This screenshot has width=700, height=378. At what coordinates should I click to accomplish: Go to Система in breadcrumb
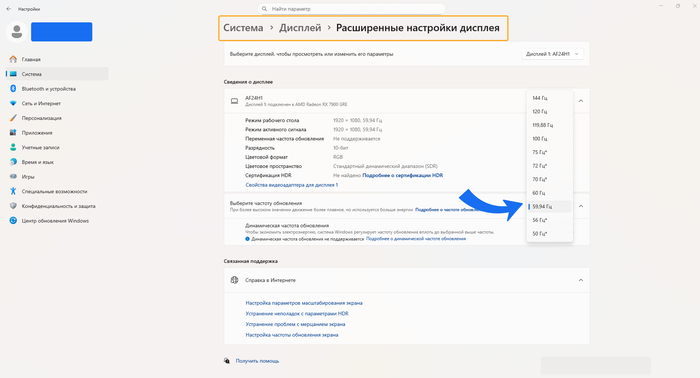[x=243, y=28]
